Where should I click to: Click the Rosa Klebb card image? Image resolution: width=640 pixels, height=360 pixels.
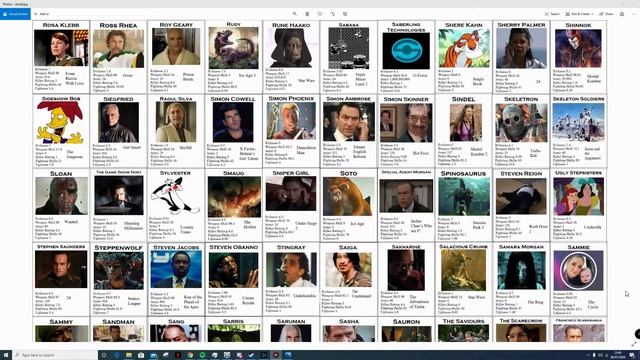click(x=61, y=47)
